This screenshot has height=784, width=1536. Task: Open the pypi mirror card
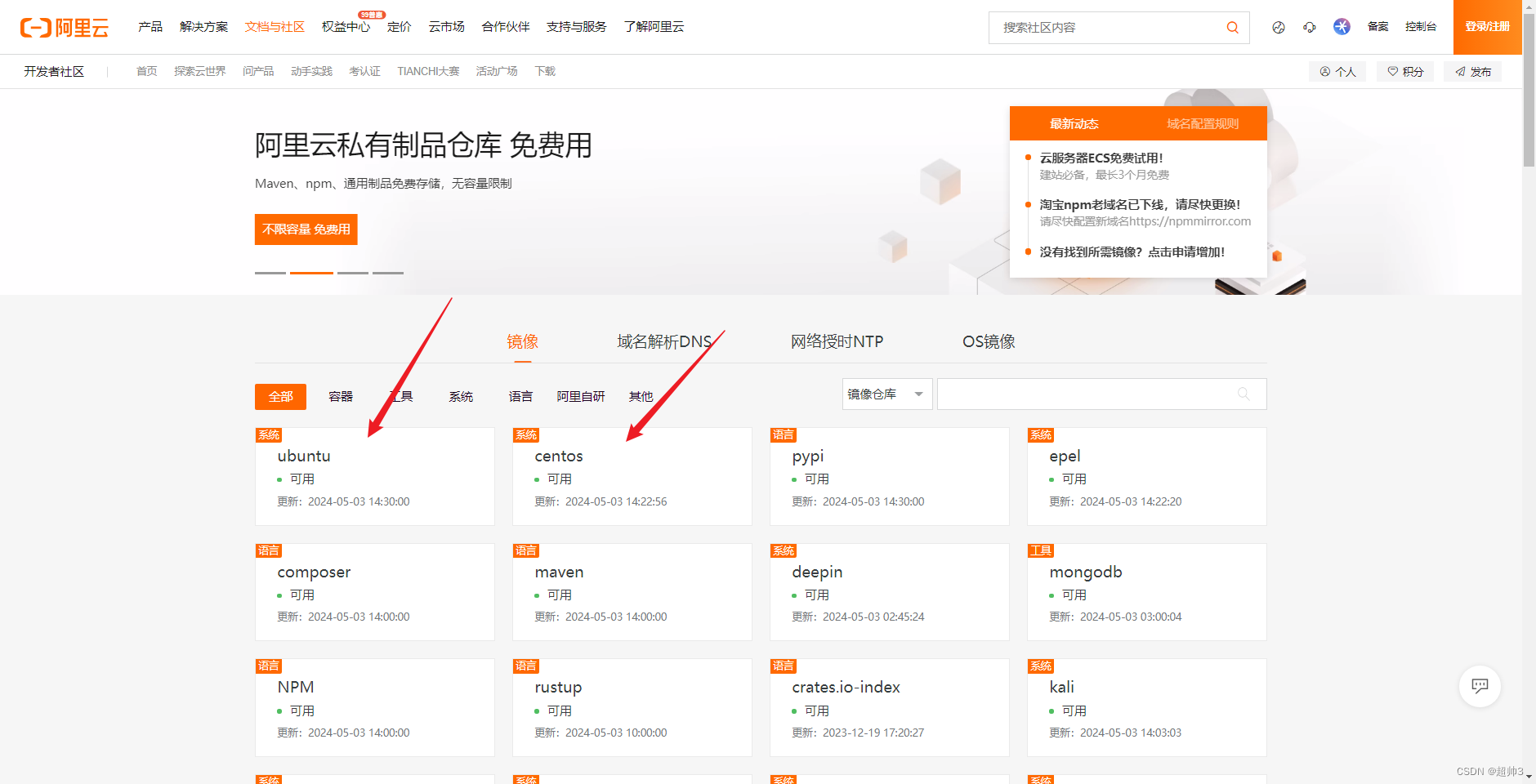tap(890, 477)
